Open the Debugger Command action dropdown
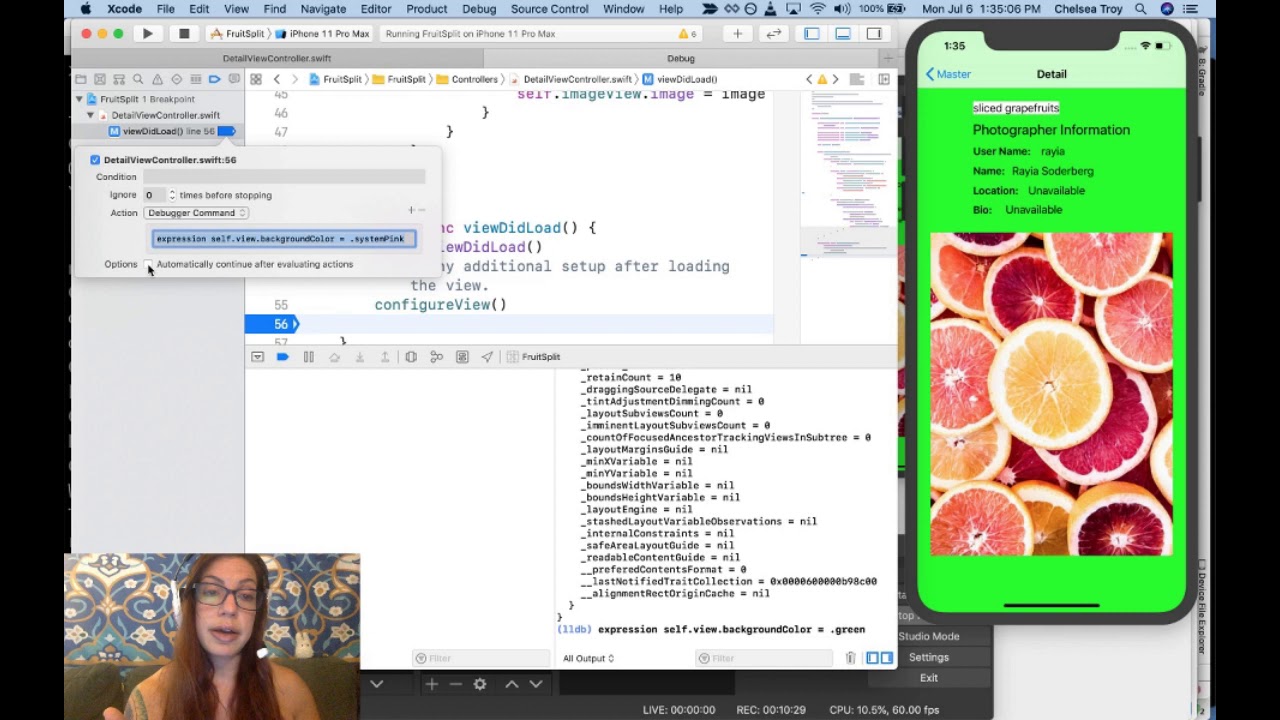 point(195,213)
